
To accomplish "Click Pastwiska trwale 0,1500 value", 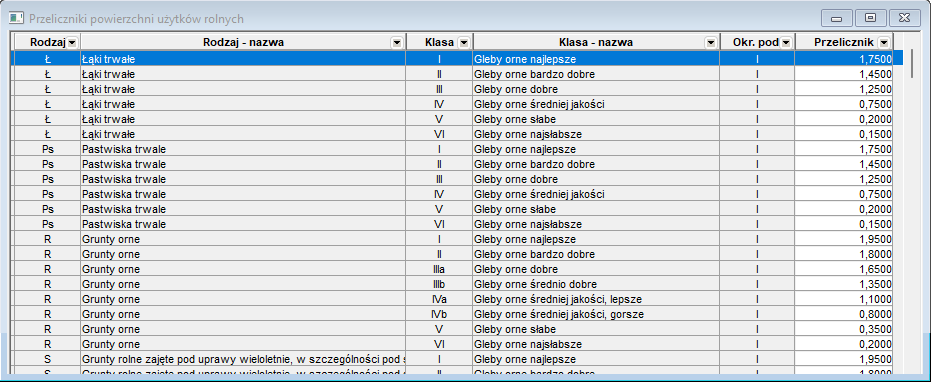I will (x=843, y=224).
